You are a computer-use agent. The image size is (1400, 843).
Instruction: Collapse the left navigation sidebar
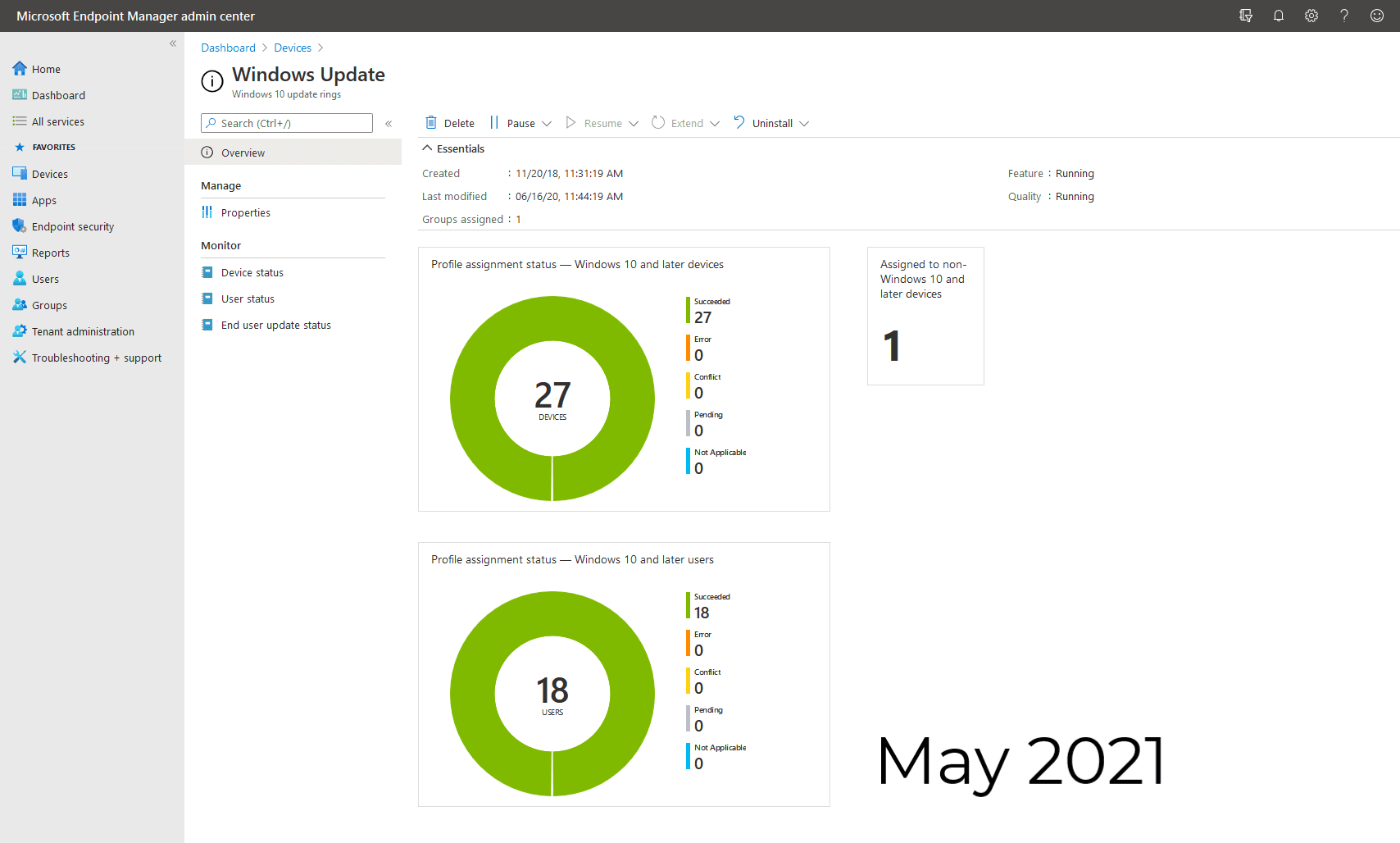173,43
